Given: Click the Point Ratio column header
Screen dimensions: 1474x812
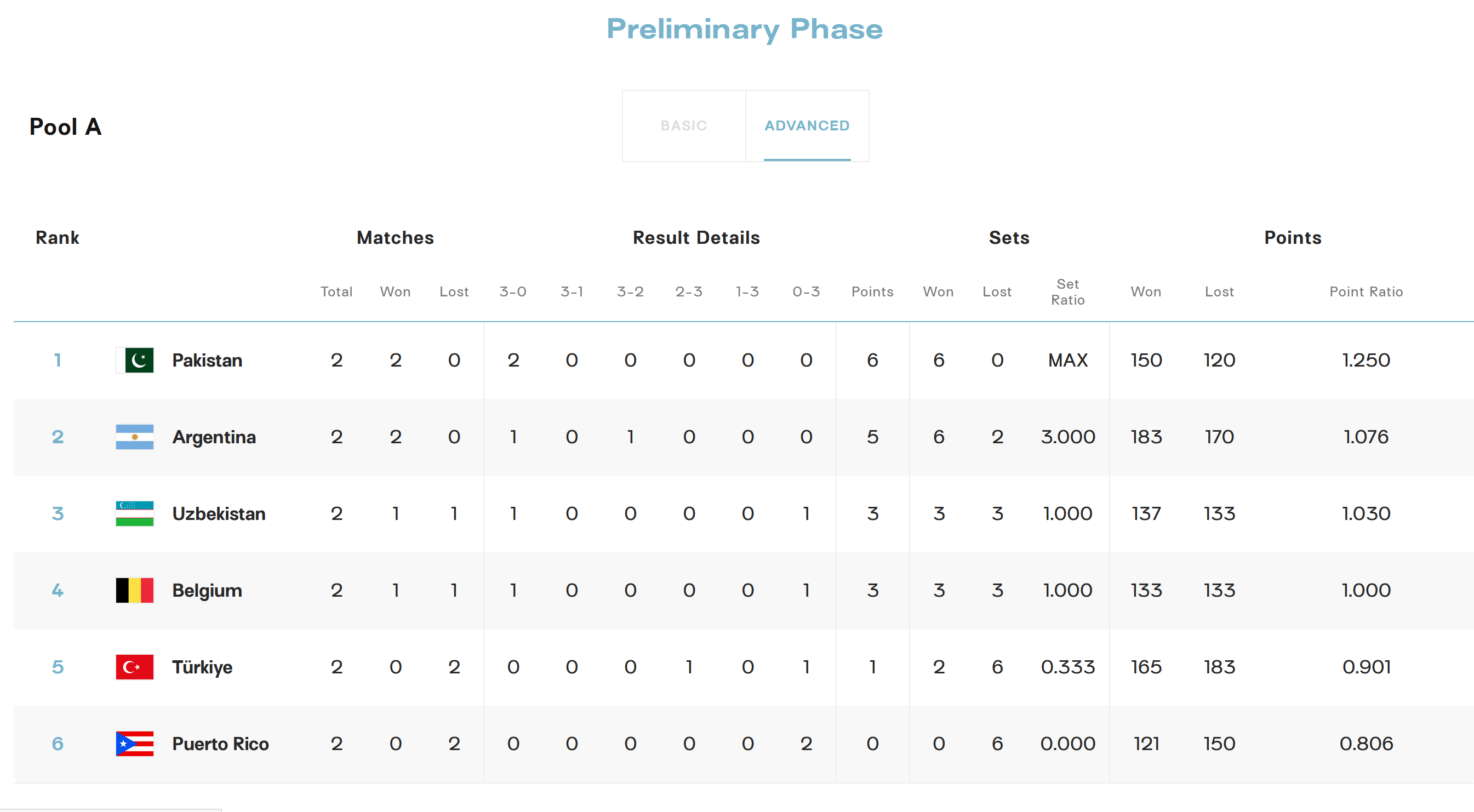Looking at the screenshot, I should 1366,292.
